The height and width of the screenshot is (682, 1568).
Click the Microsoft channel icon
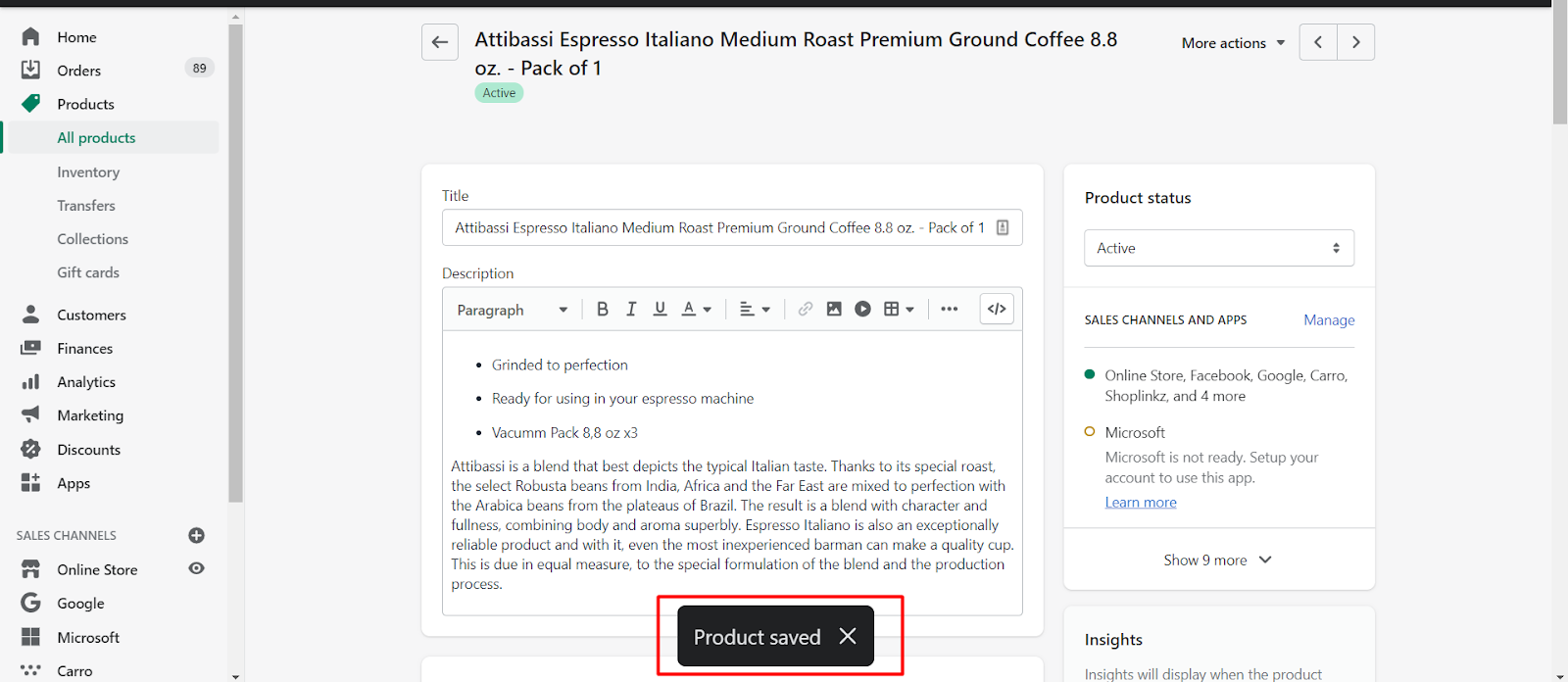click(30, 637)
